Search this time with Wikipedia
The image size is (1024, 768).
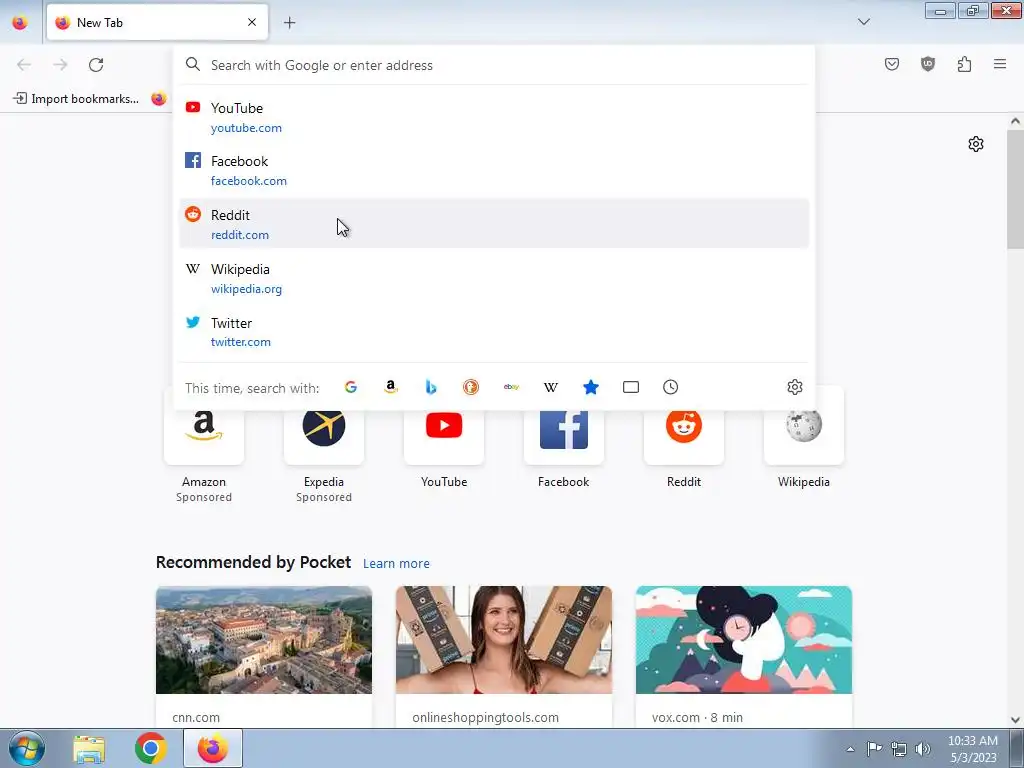(551, 387)
